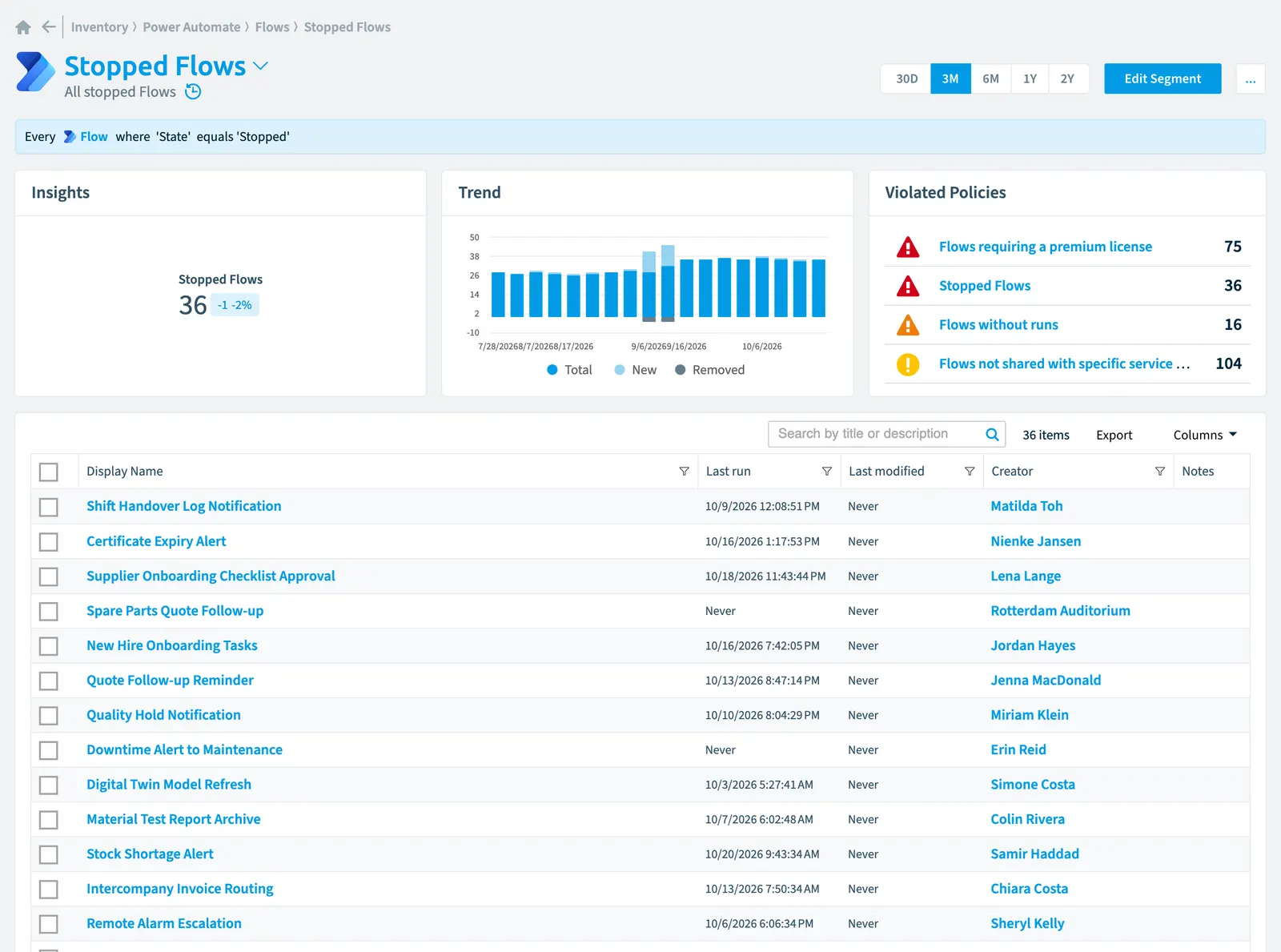This screenshot has height=952, width=1281.
Task: Toggle the Total legend swatch in Trend
Action: (x=552, y=370)
